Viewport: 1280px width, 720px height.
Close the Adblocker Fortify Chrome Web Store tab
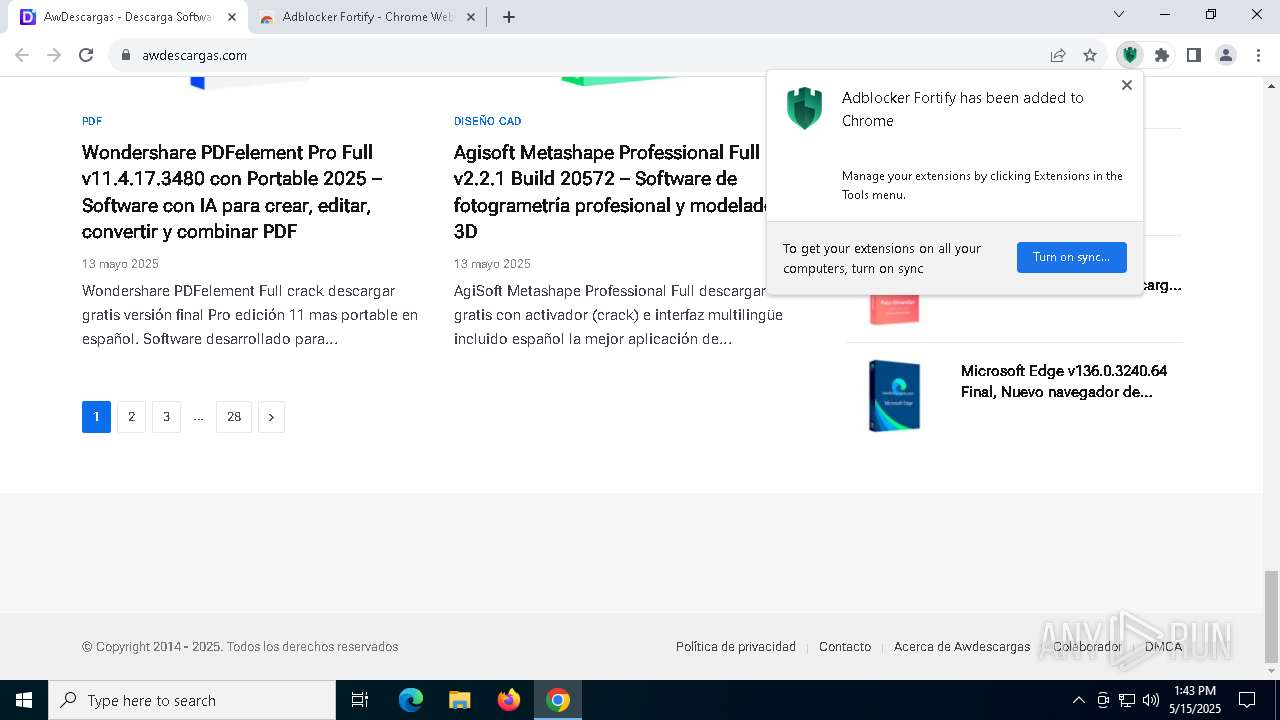(x=470, y=17)
